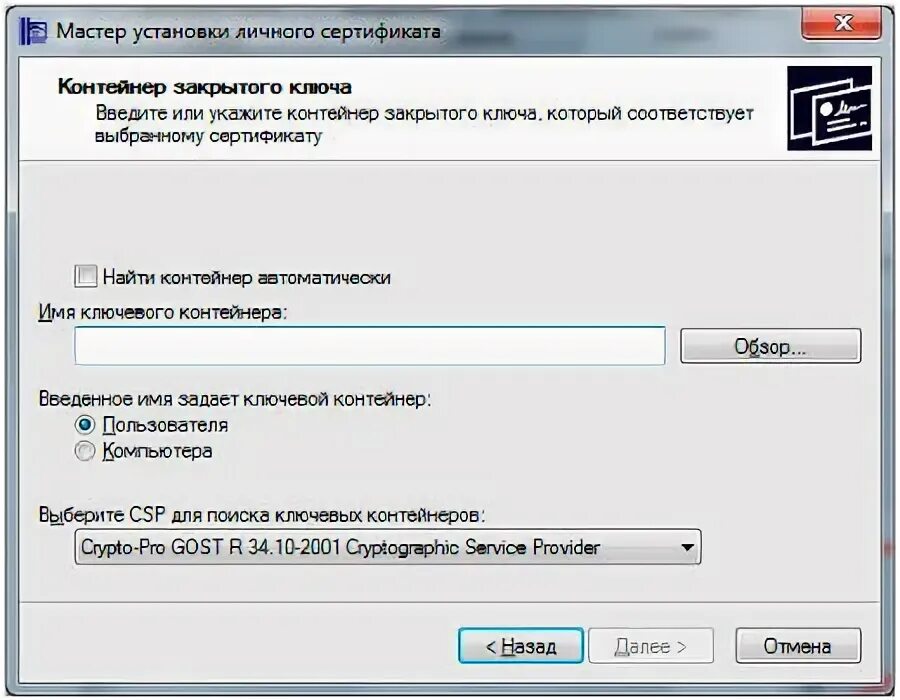The image size is (900, 700).
Task: Click the title text 'Мастер установки личного сертификата'
Action: (x=249, y=31)
